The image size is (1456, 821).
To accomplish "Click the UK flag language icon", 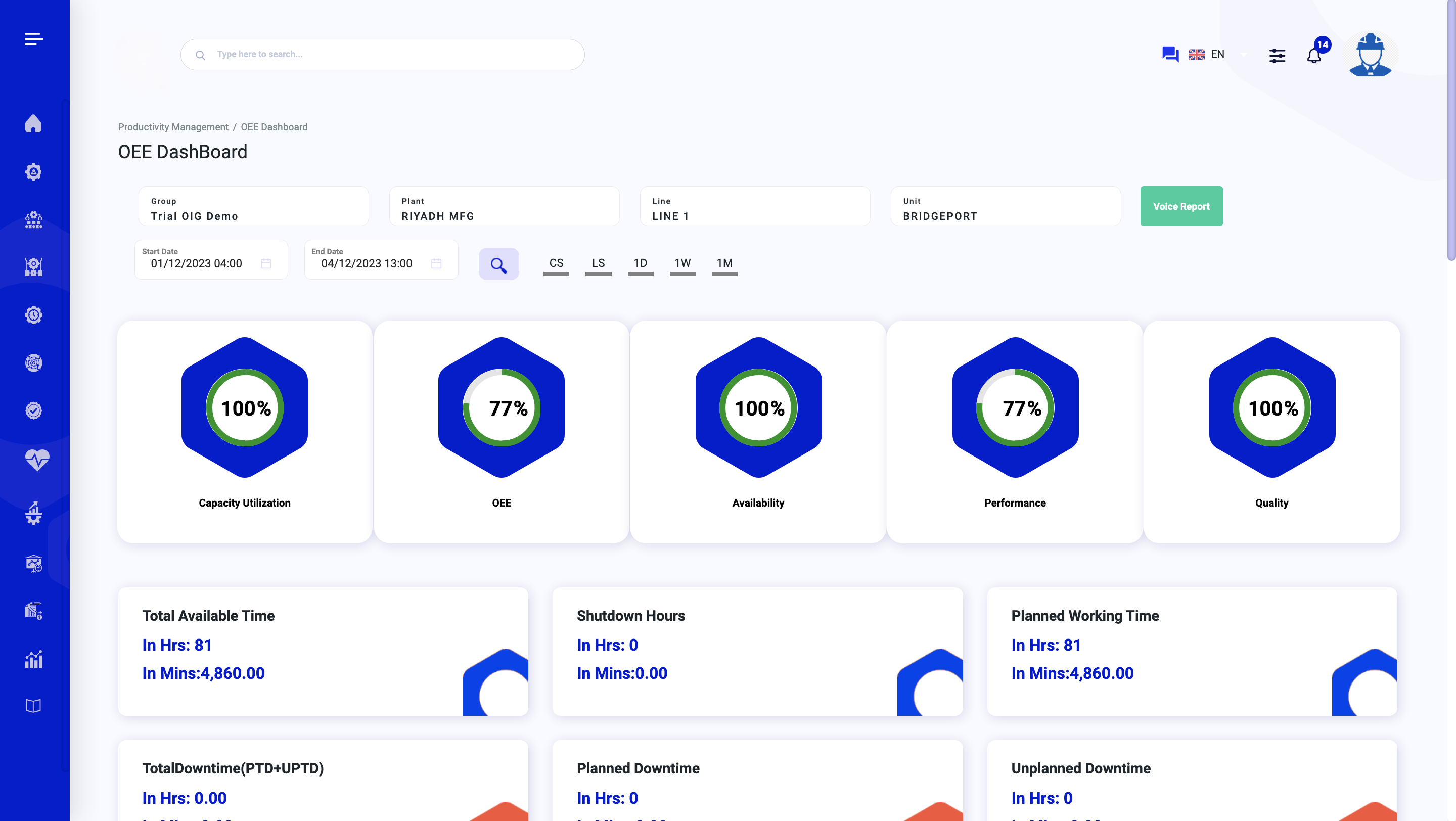I will point(1196,54).
